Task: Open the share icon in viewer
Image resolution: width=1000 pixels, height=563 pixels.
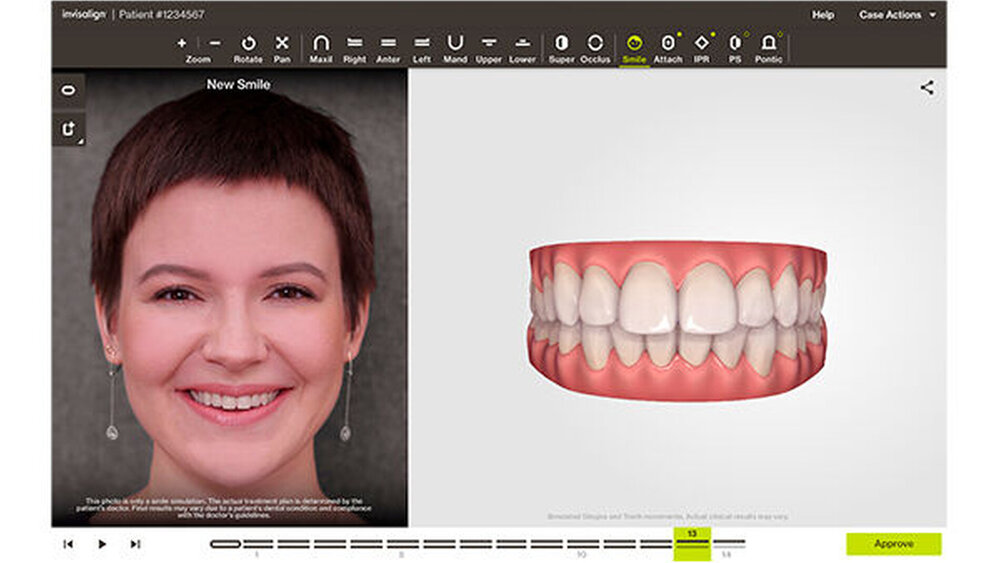Action: tap(927, 88)
